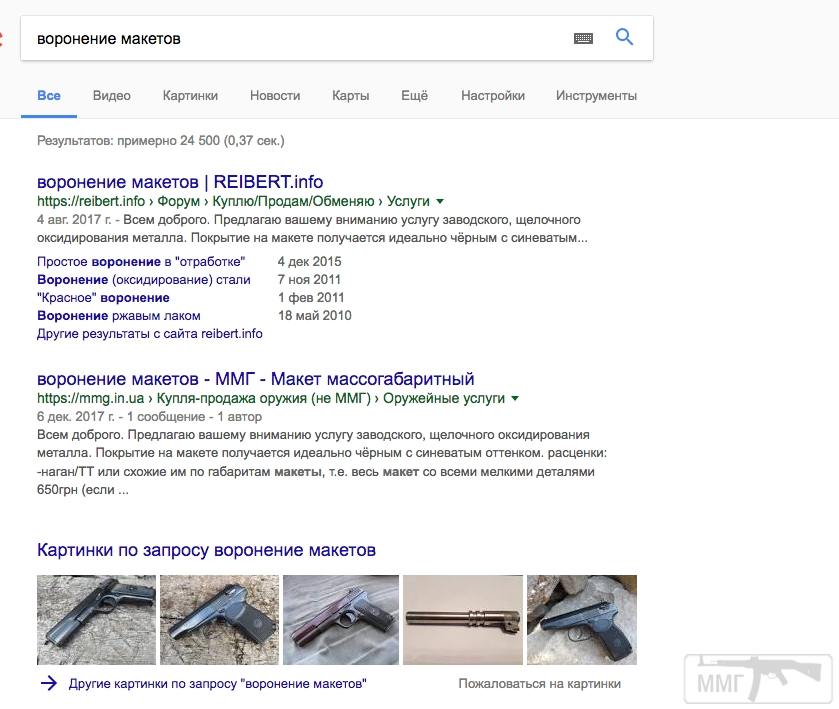Open result "воронение макетов - ММГ - Макет массогабаритный"
Image resolution: width=839 pixels, height=709 pixels.
click(255, 379)
